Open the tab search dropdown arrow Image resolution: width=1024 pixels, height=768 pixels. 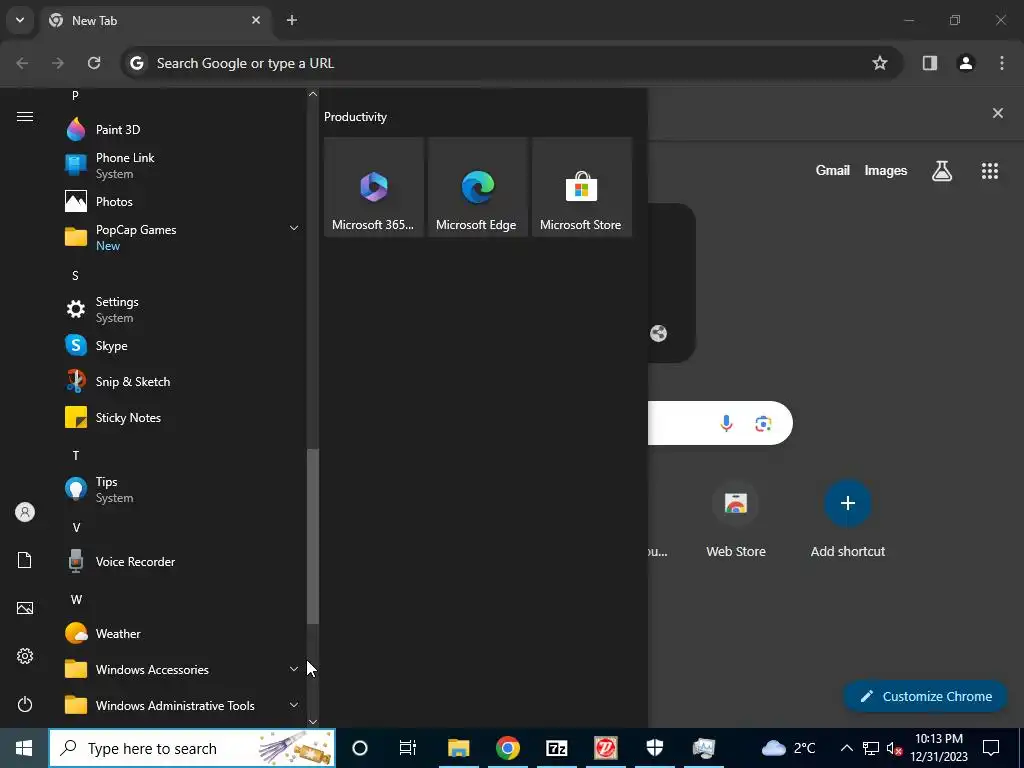coord(20,20)
